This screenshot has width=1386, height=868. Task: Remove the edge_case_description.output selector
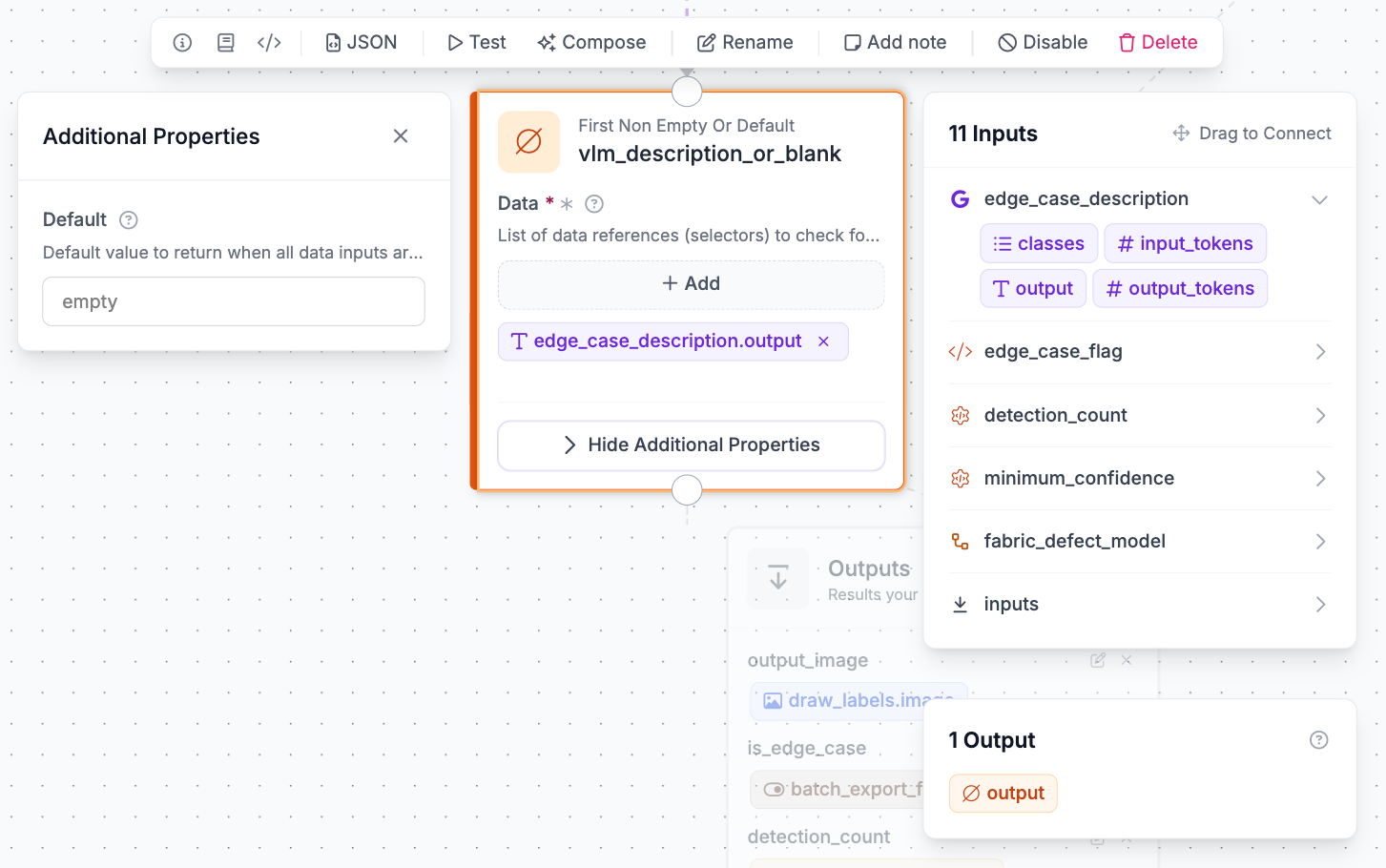(824, 341)
